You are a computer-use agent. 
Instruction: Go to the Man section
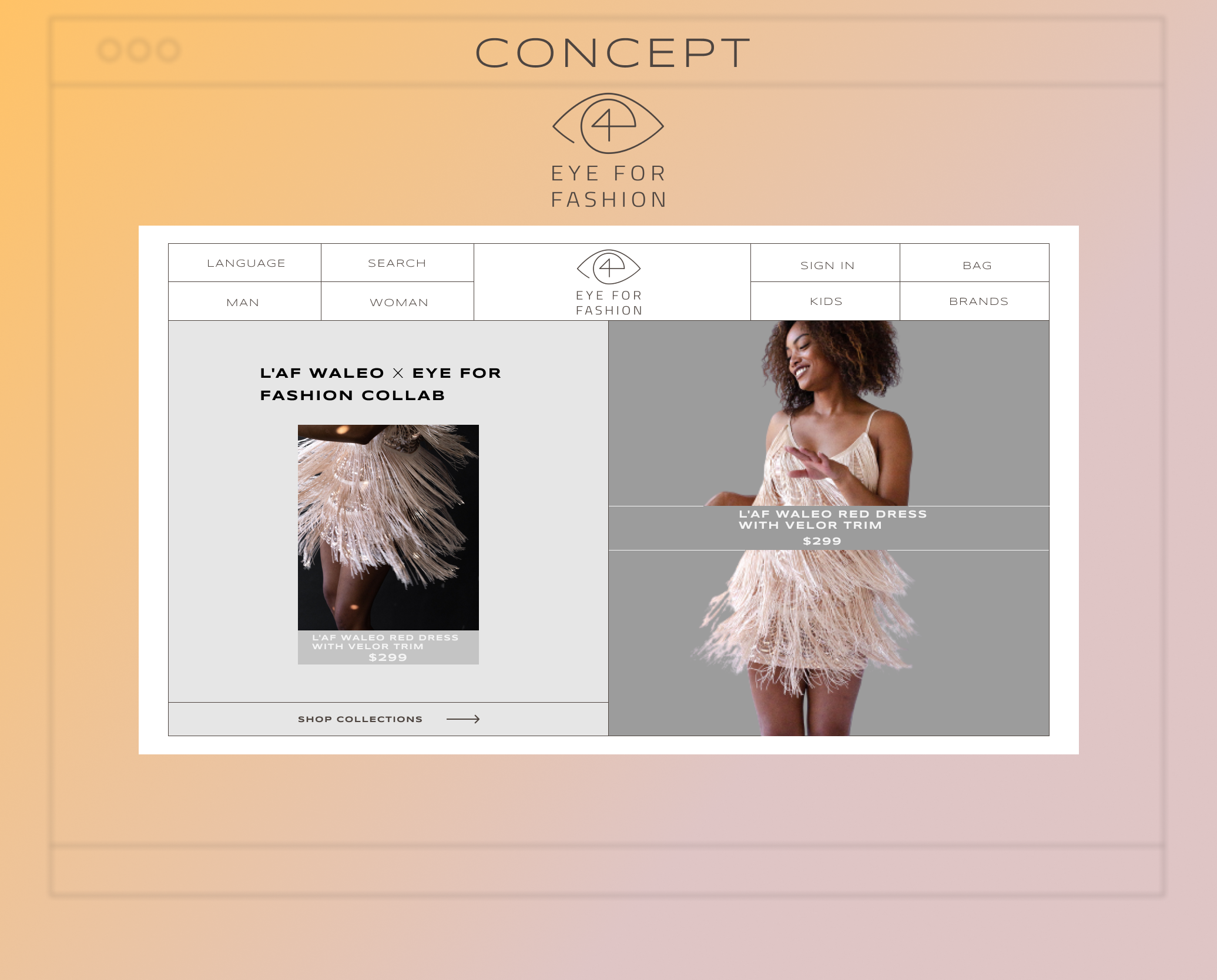click(243, 303)
